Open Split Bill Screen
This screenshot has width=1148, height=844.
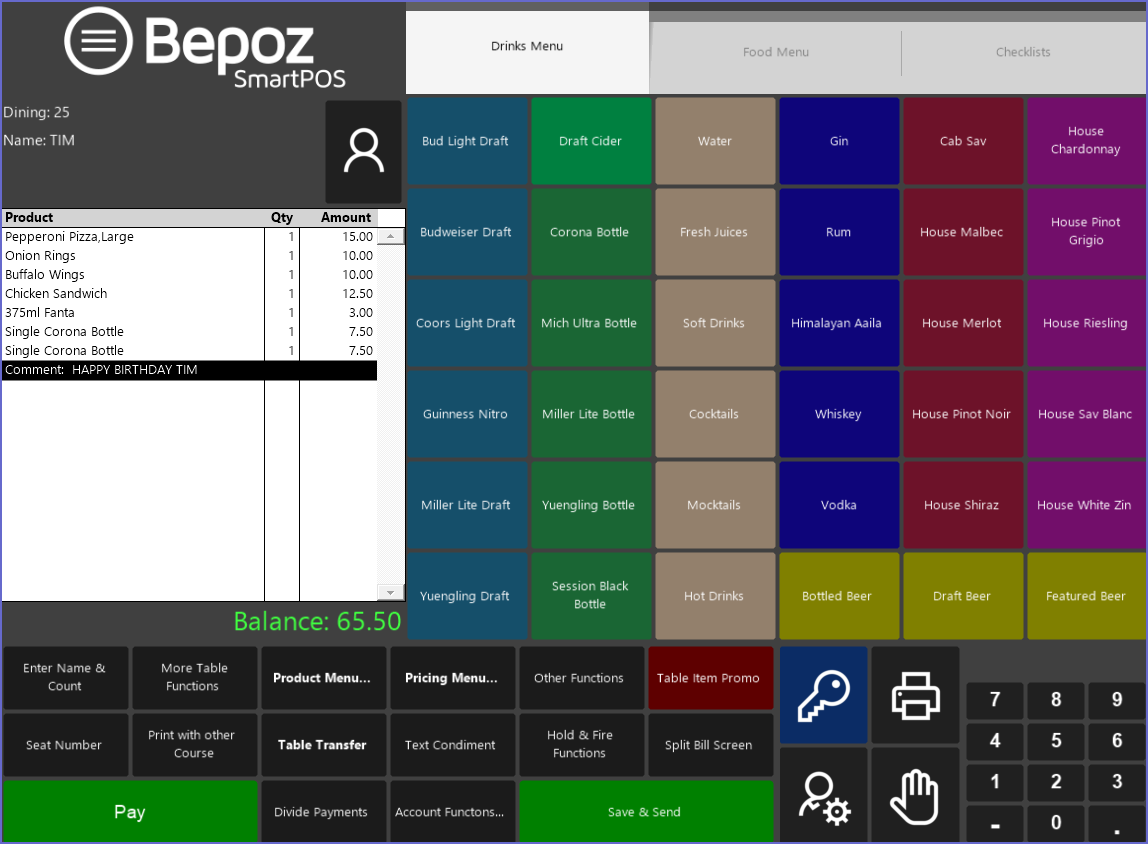click(709, 744)
